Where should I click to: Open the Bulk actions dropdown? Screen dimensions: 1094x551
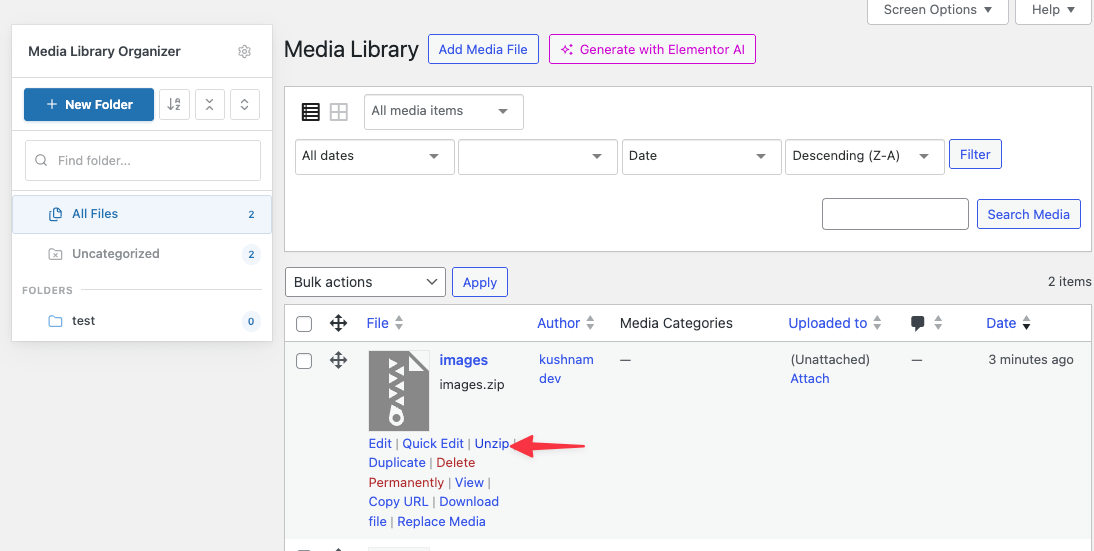coord(366,282)
